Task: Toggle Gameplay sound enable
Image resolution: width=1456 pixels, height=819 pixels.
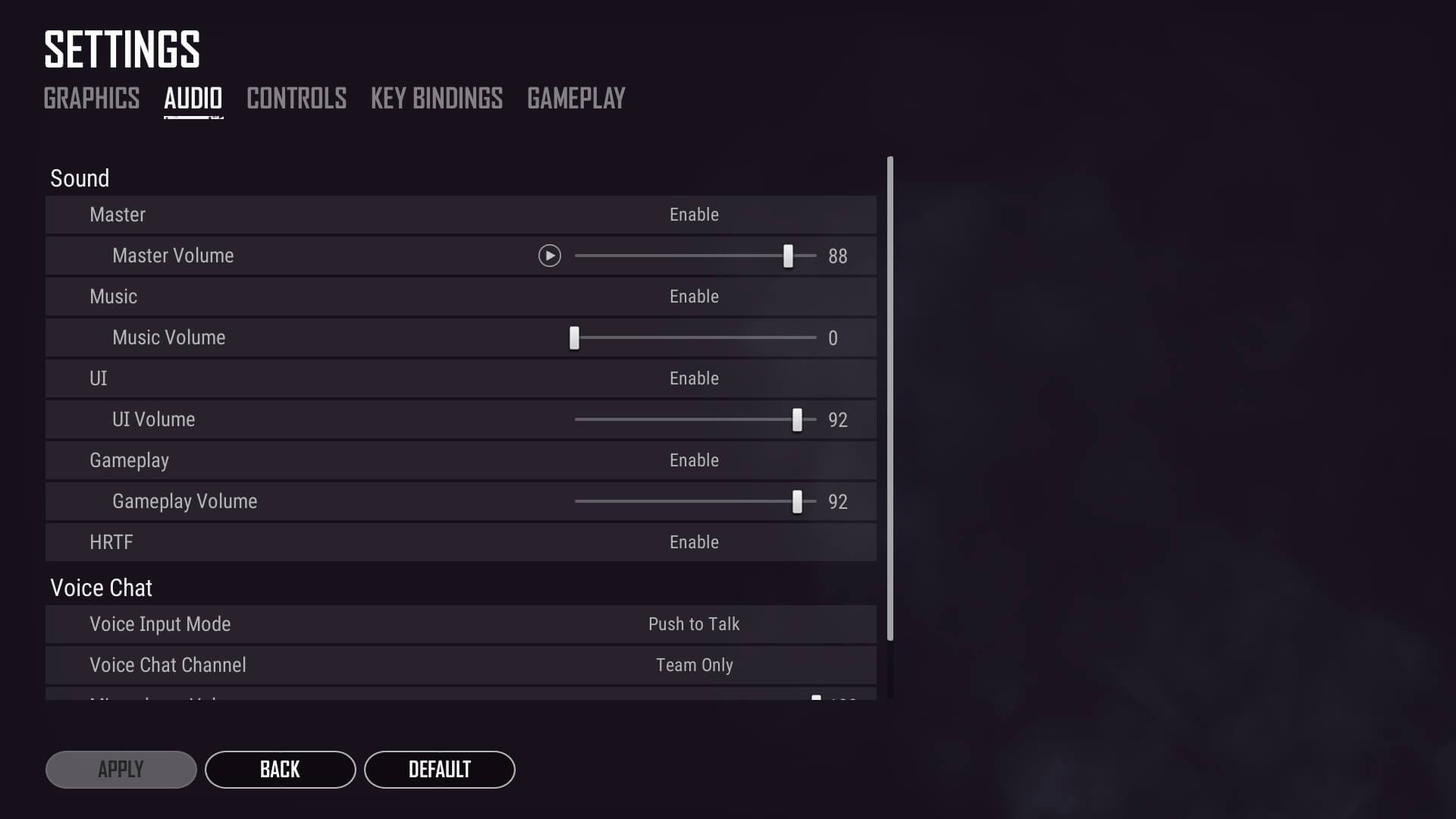Action: coord(694,460)
